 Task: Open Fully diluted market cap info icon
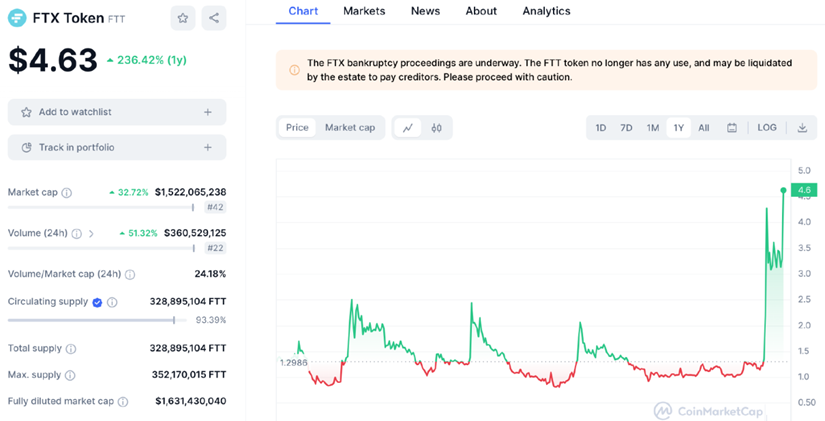tap(123, 402)
